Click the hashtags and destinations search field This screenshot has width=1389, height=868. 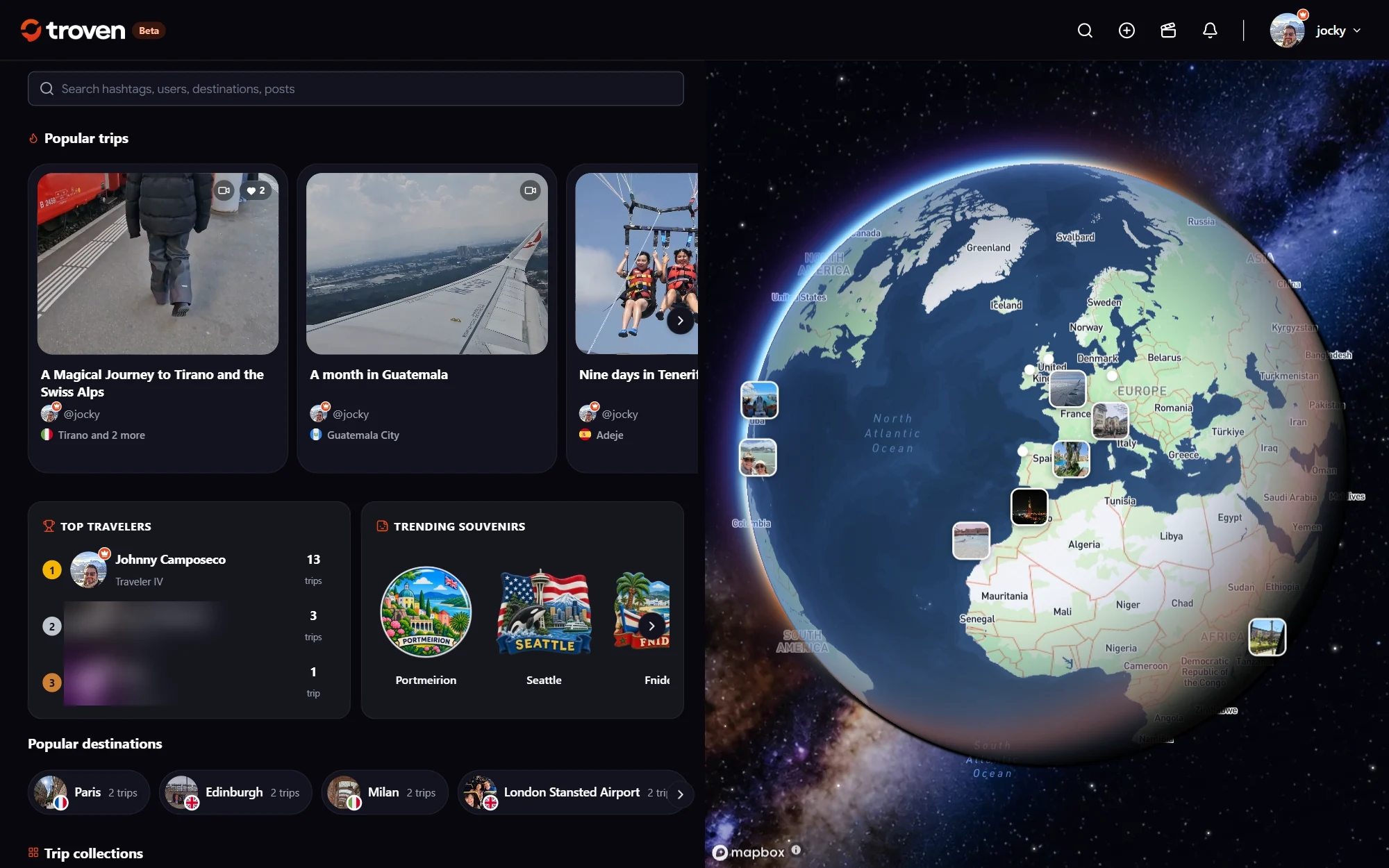(356, 89)
